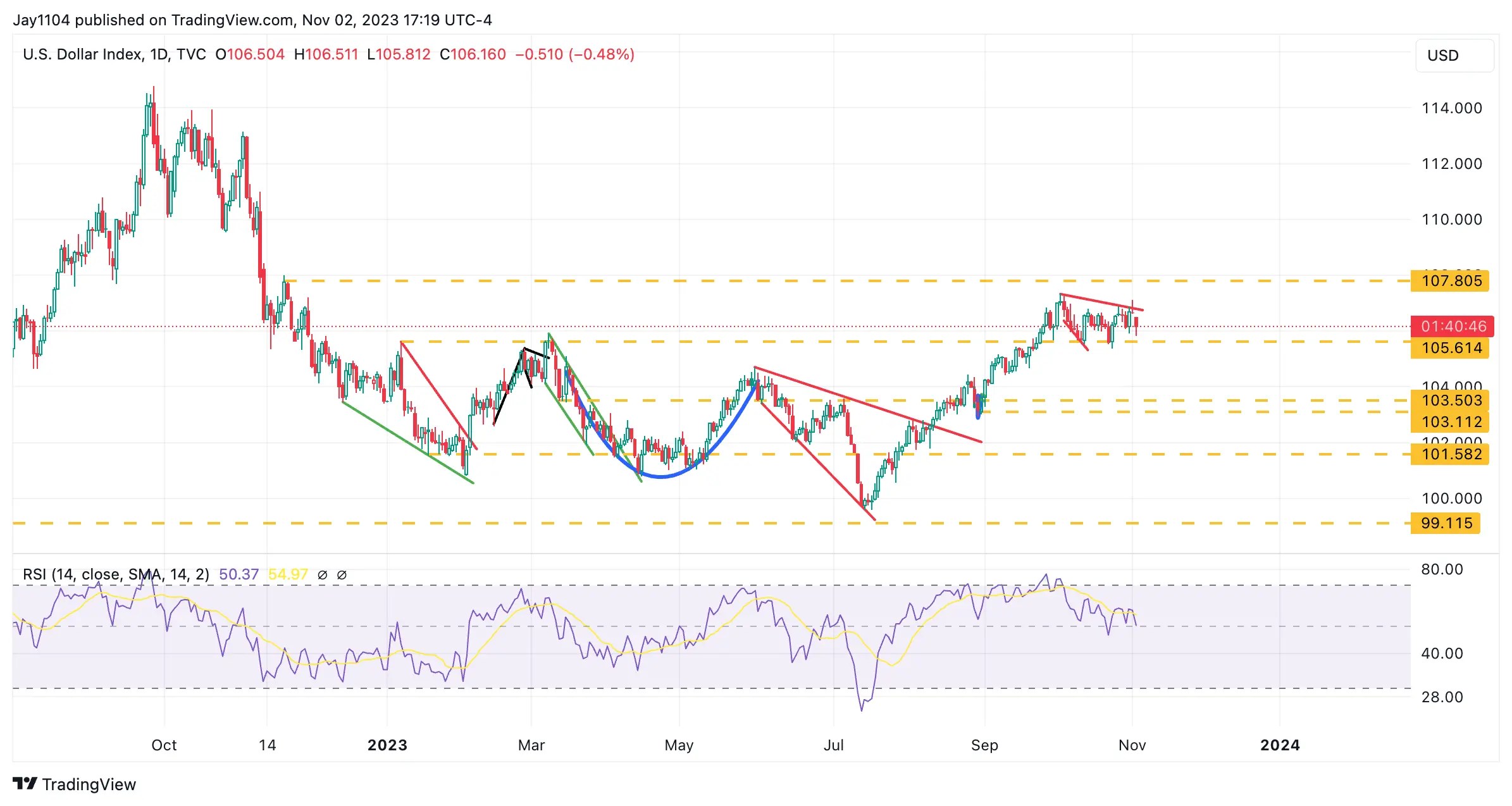Click the close value C106.160
Viewport: 1512px width, 806px height.
pos(473,54)
